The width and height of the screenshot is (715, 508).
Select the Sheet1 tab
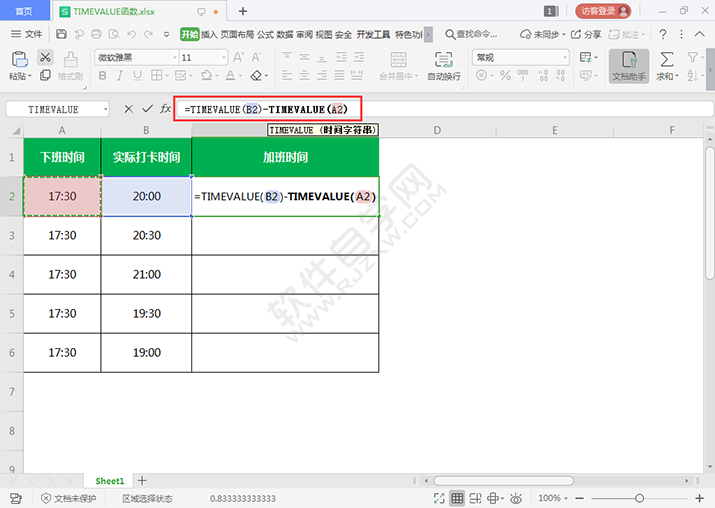(109, 481)
